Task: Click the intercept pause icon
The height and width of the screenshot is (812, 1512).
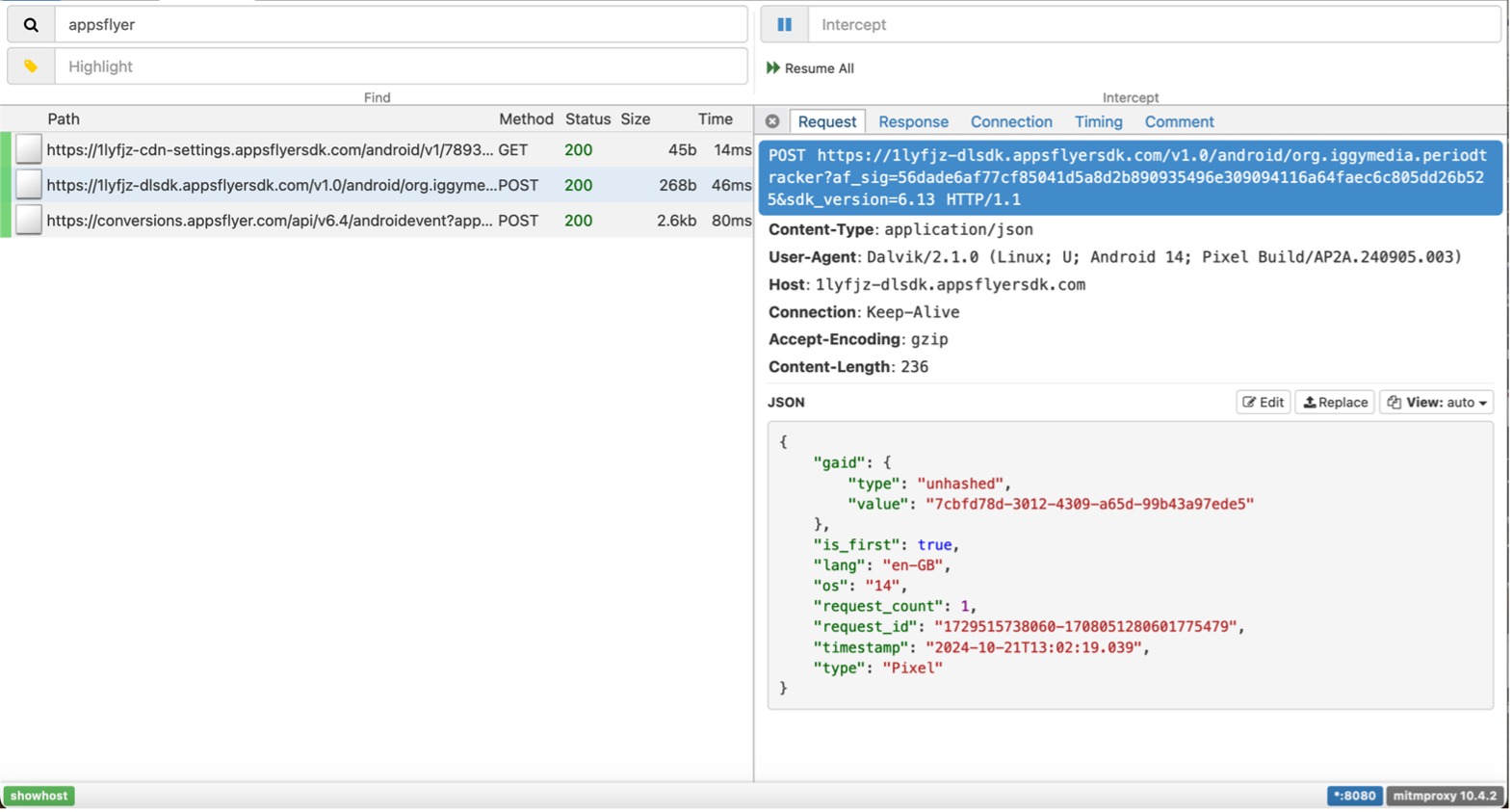Action: coord(784,25)
